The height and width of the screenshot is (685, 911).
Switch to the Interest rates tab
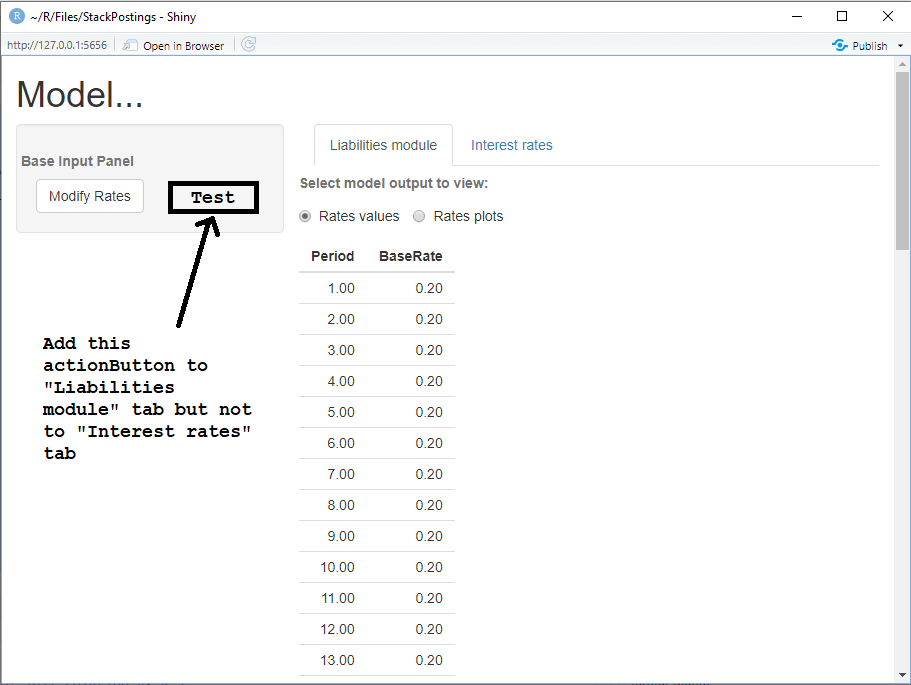(x=511, y=145)
